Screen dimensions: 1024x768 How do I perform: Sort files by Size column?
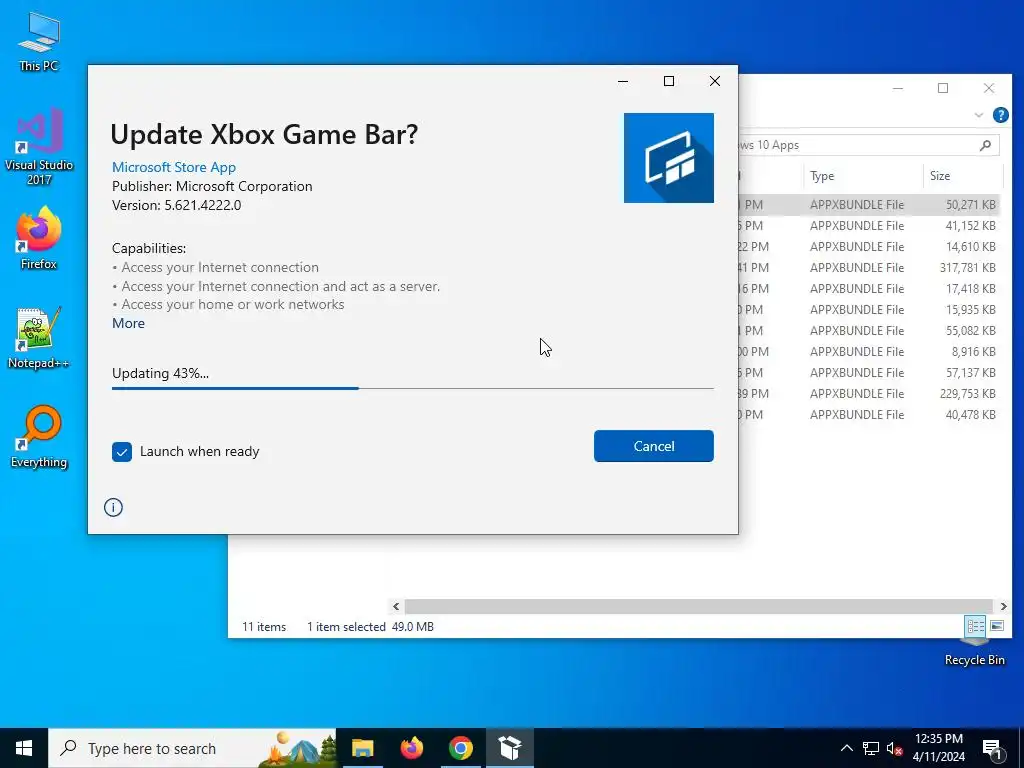[x=963, y=176]
